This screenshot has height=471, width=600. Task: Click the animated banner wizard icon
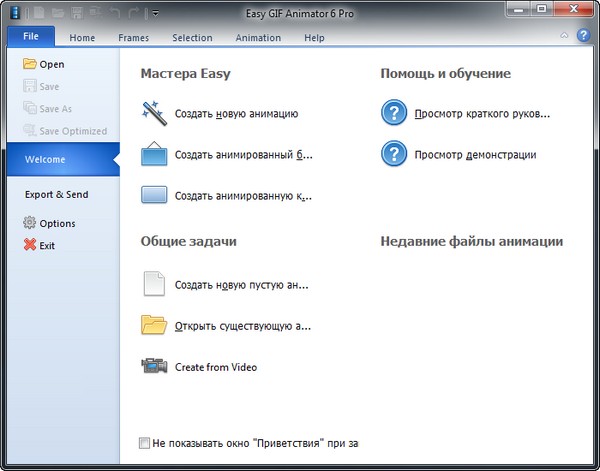point(153,155)
